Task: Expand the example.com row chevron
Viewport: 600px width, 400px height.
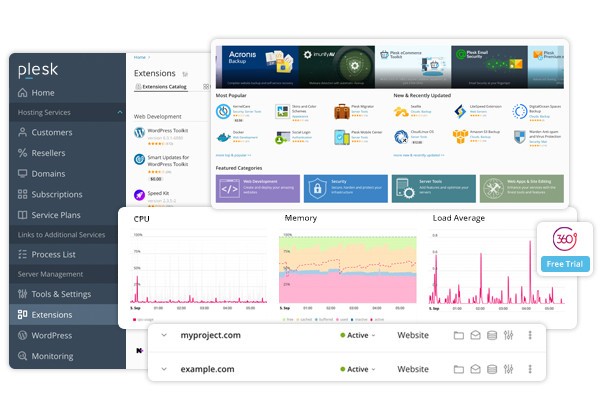Action: pos(164,369)
